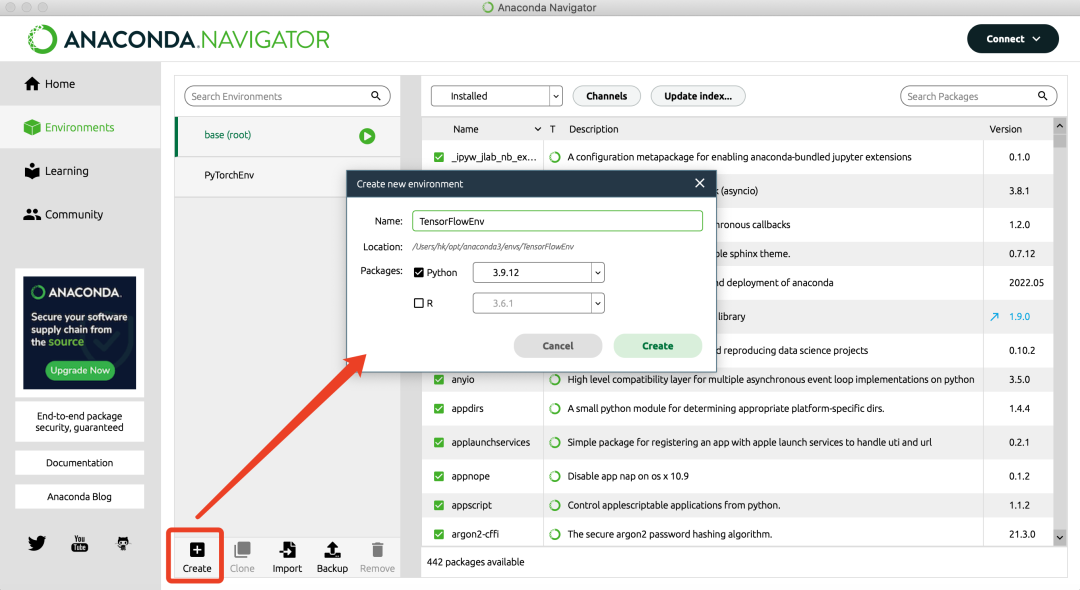
Task: Click the blue version 1.9.0 link
Action: pos(1019,317)
